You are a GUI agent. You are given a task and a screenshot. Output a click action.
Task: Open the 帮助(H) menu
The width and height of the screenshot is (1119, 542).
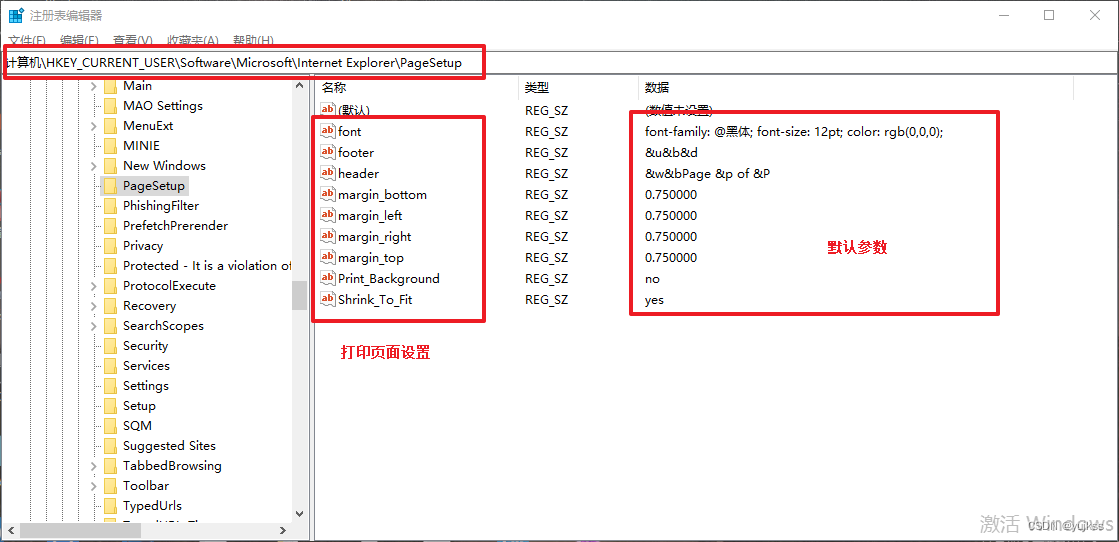[253, 40]
